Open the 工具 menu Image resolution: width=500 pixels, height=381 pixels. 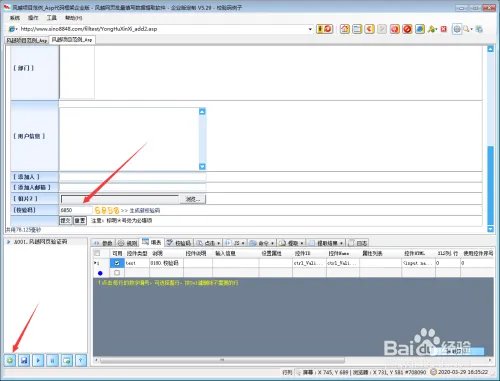pyautogui.click(x=51, y=18)
